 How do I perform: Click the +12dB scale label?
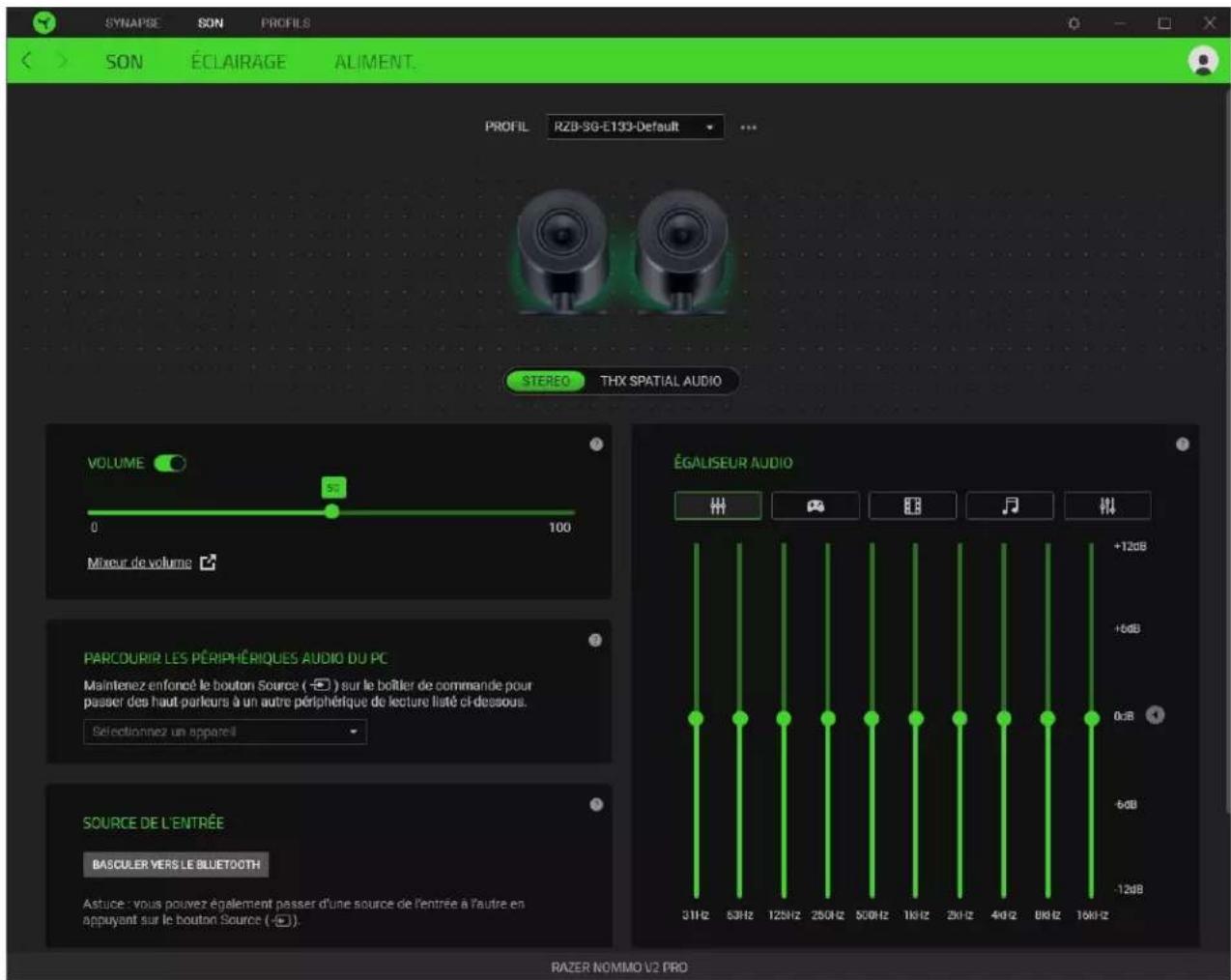coord(1130,546)
